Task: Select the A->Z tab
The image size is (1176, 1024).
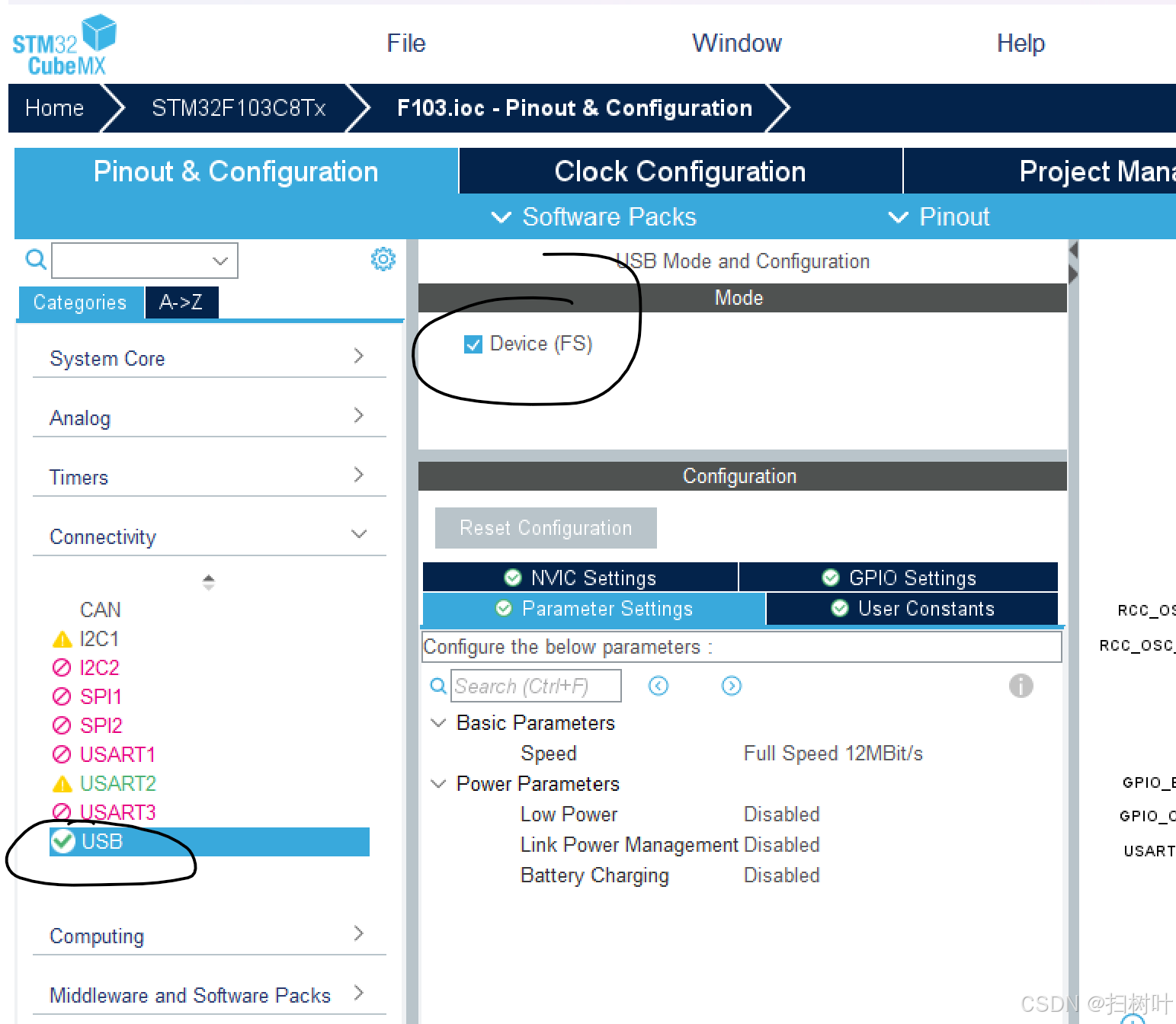Action: click(181, 302)
